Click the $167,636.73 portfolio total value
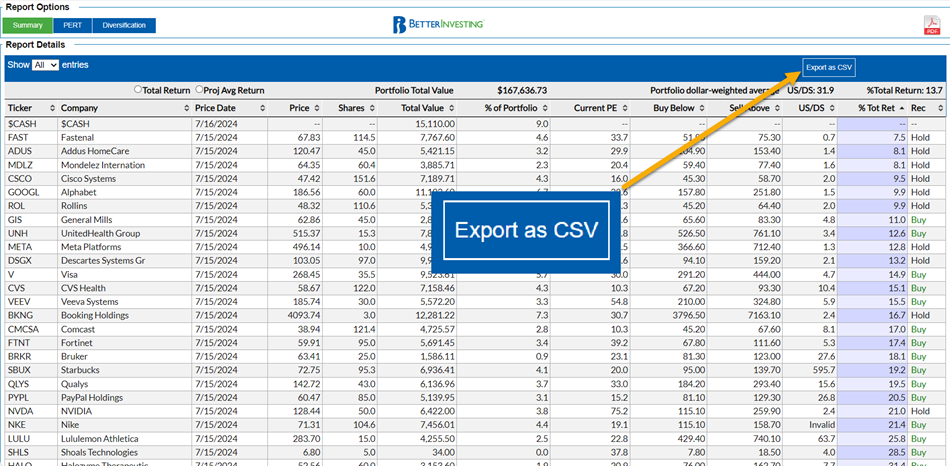Image resolution: width=950 pixels, height=466 pixels. pos(522,90)
